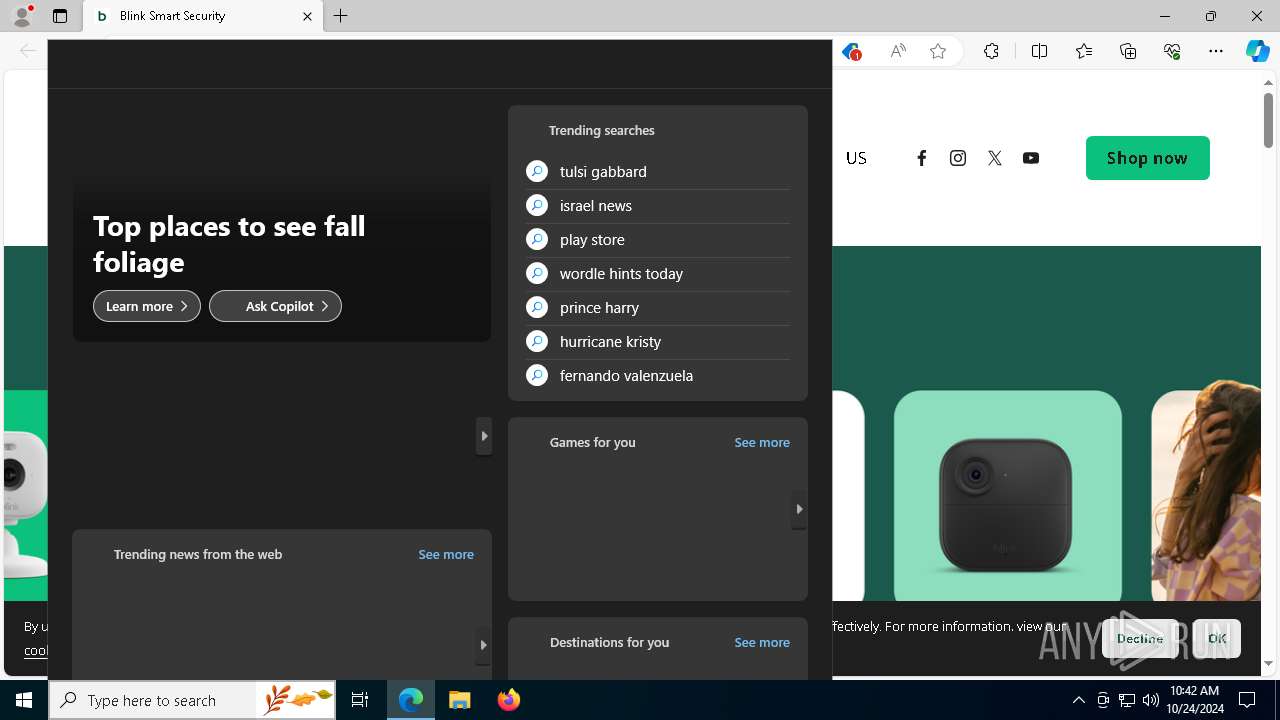Viewport: 1280px width, 720px height.
Task: Open the notification center icon
Action: [1247, 700]
